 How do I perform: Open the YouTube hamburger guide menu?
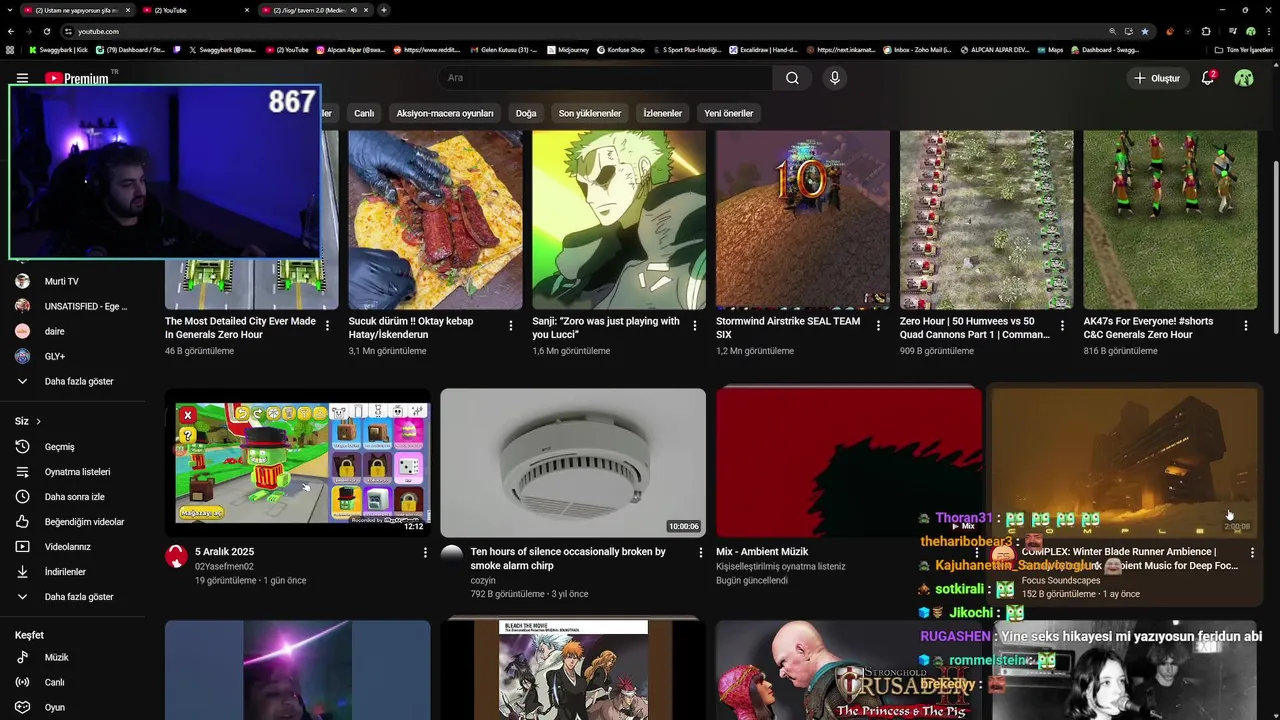click(22, 78)
